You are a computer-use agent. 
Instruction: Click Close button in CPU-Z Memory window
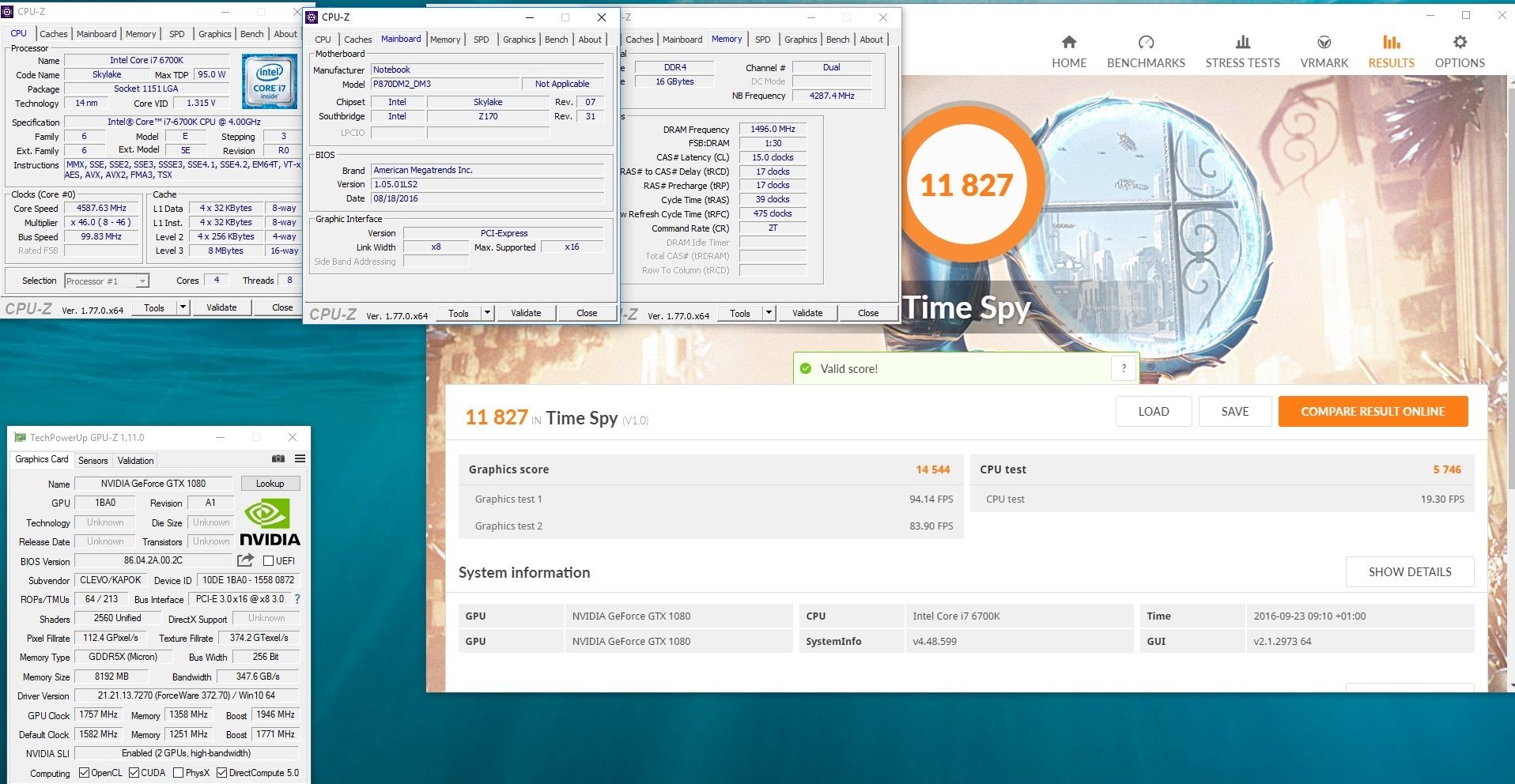tap(868, 313)
